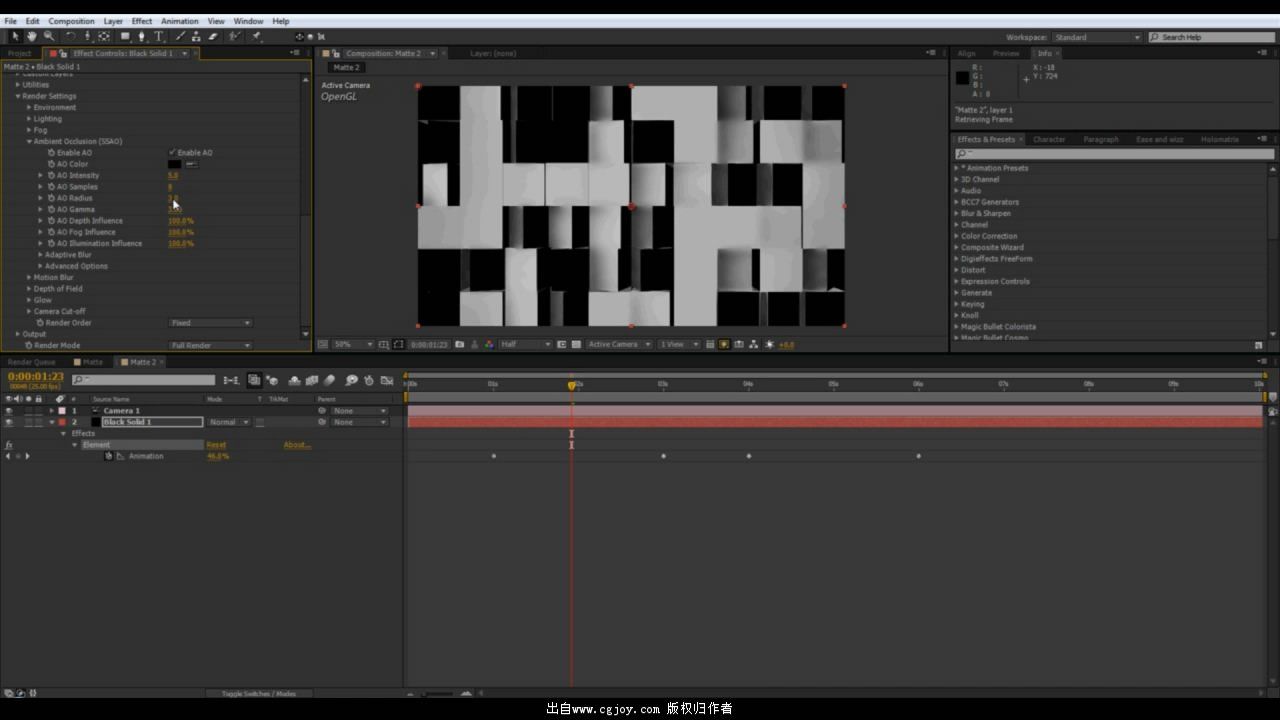Image resolution: width=1280 pixels, height=720 pixels.
Task: Click the timeline layer search field
Action: (x=143, y=380)
